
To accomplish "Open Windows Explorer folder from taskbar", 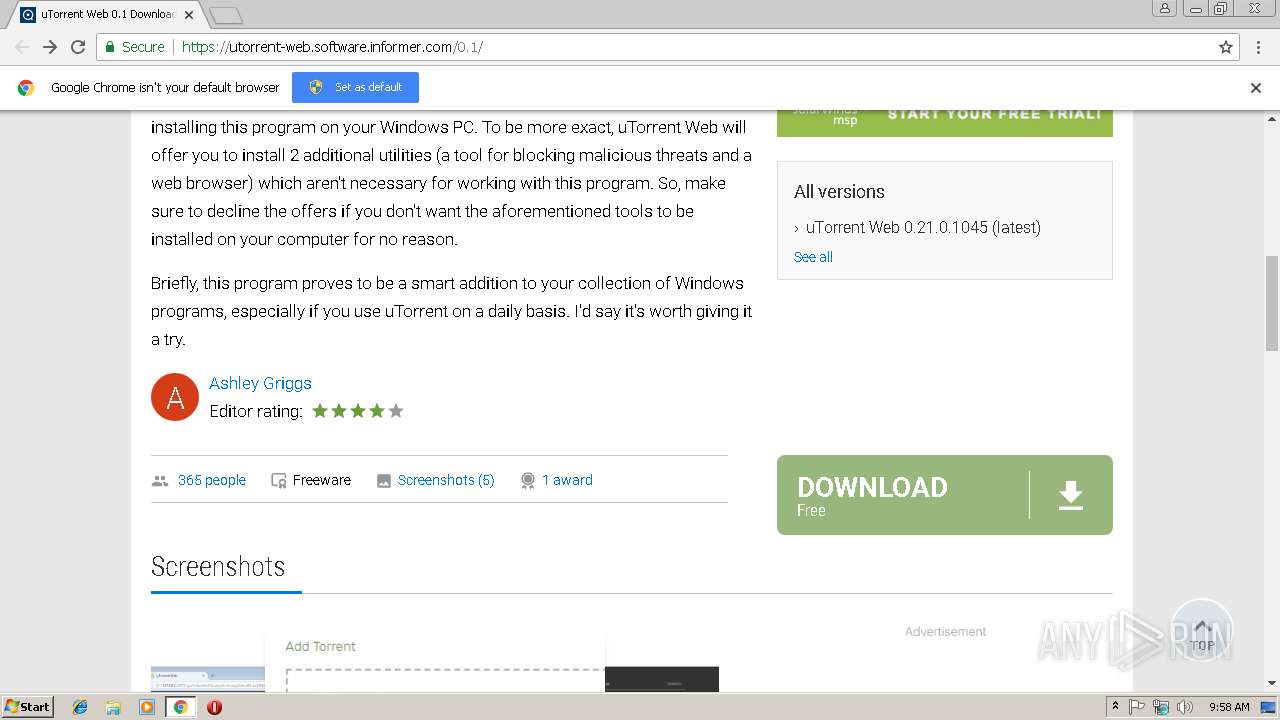I will click(113, 707).
